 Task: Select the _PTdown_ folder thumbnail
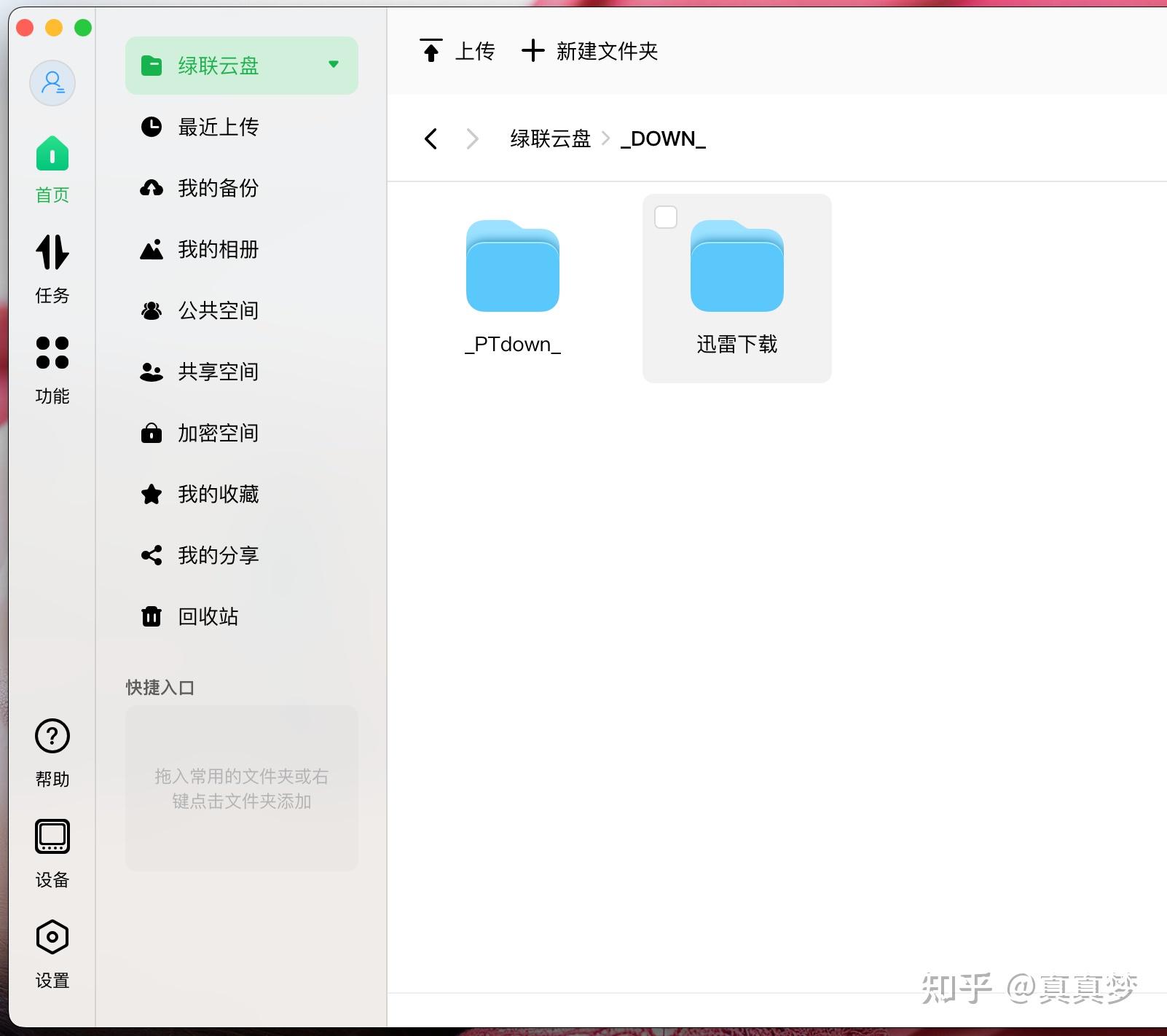(x=513, y=266)
